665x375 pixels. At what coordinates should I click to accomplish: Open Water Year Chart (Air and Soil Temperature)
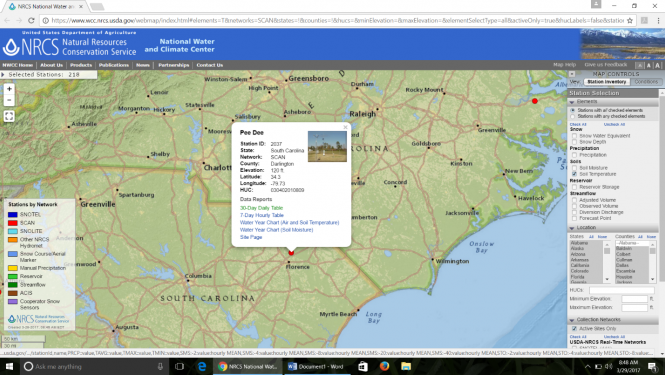click(290, 222)
